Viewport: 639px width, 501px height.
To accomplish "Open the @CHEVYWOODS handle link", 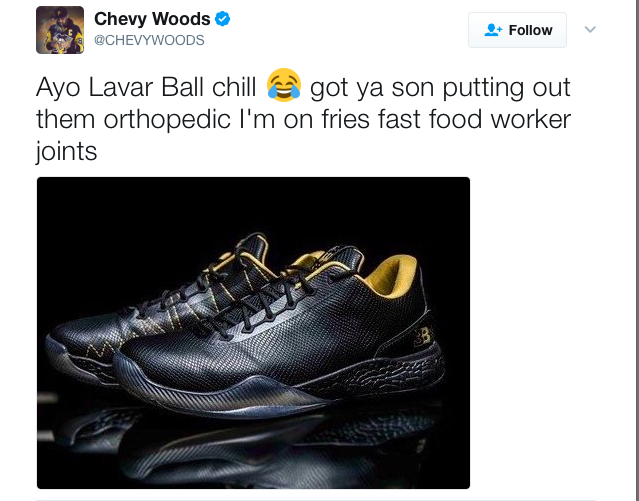I will (x=149, y=40).
